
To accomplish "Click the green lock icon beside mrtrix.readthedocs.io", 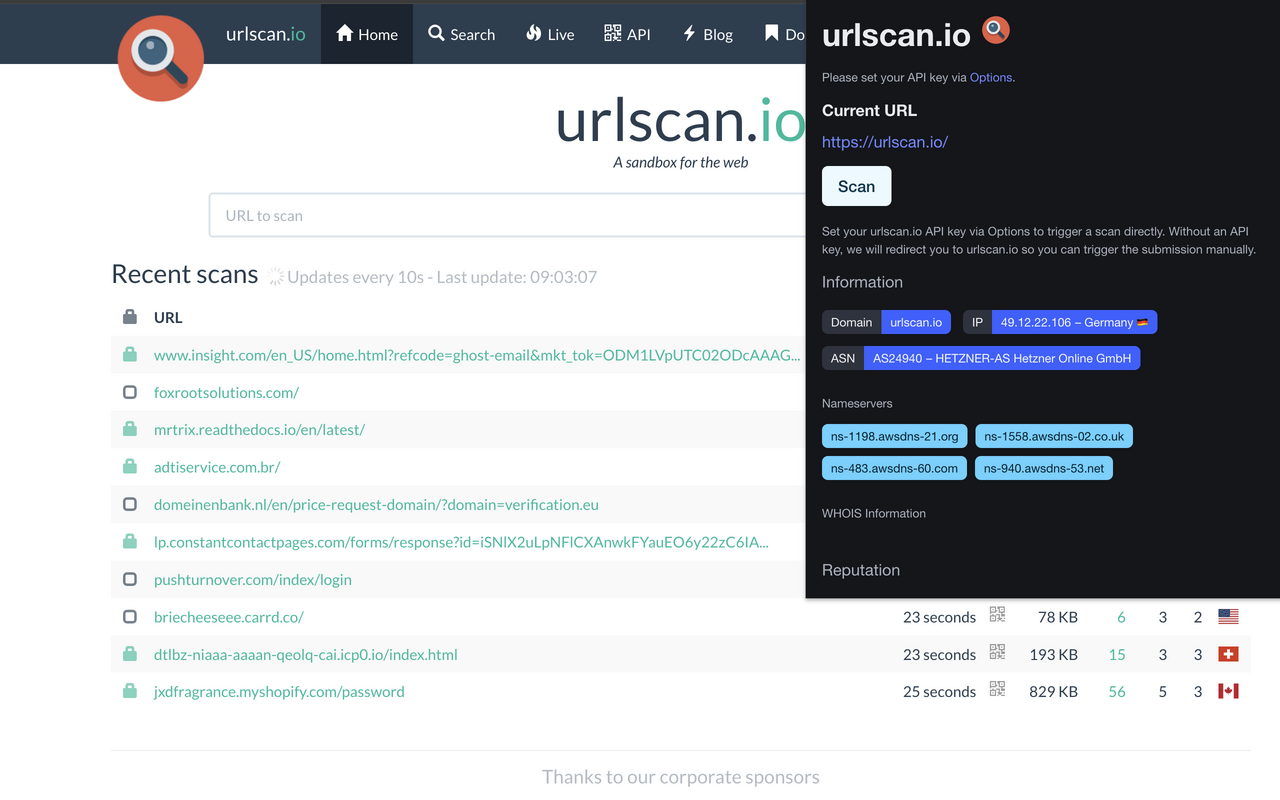I will pos(129,429).
